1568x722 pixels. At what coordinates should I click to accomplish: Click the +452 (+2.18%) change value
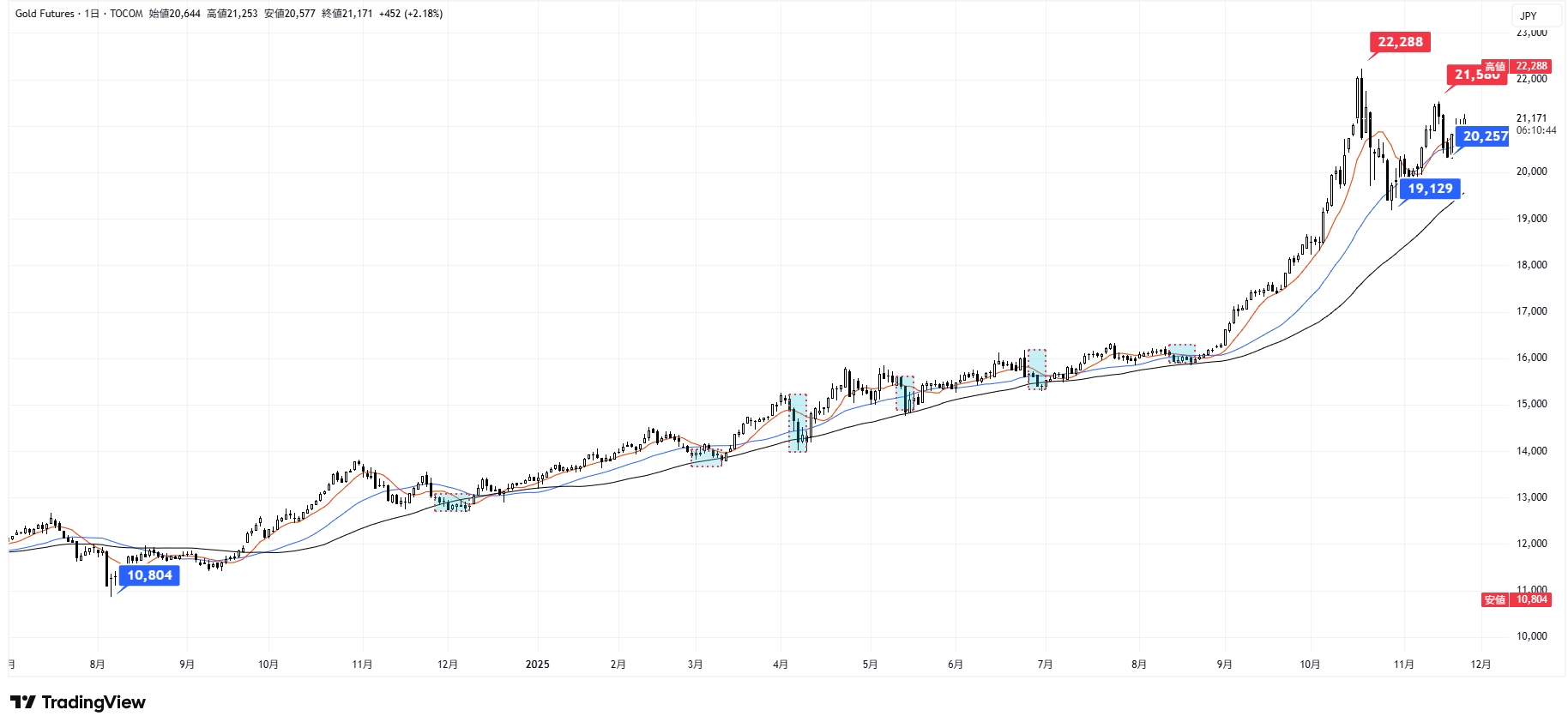point(411,14)
